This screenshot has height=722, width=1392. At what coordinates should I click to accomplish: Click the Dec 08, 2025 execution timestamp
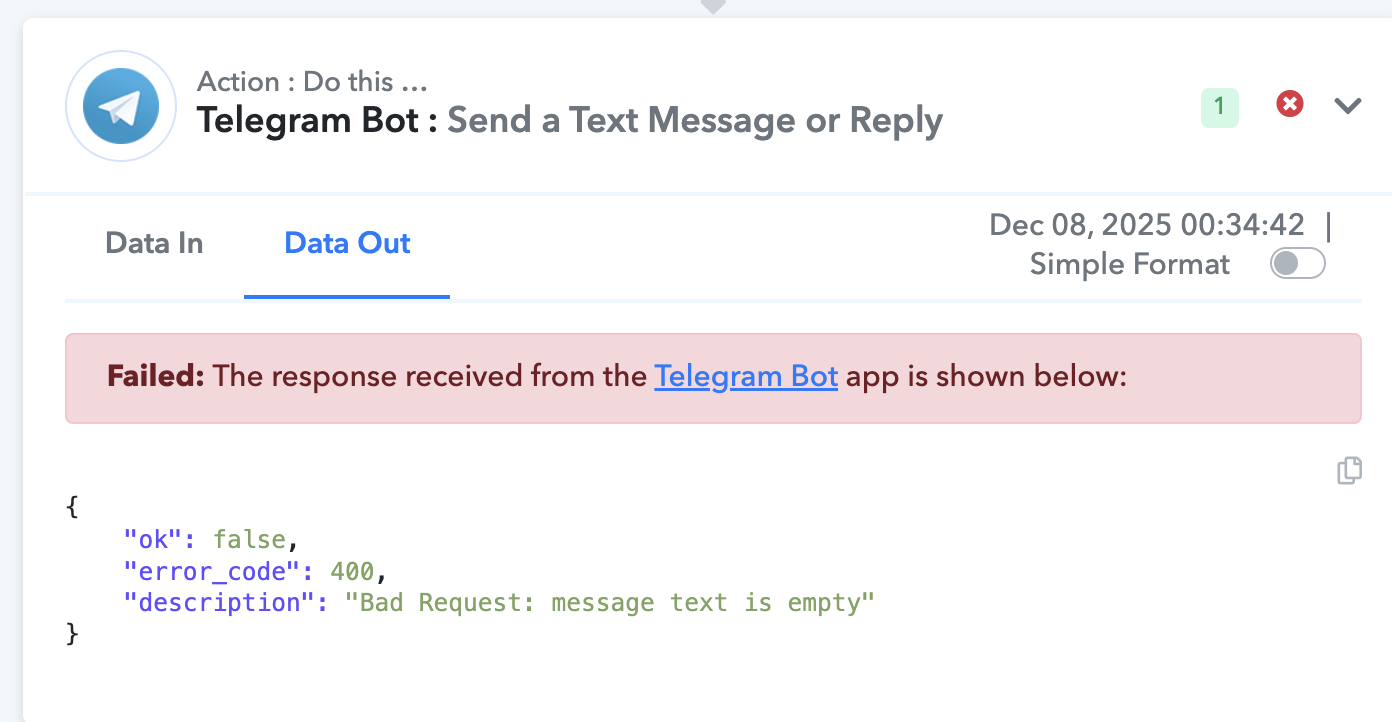click(1146, 224)
